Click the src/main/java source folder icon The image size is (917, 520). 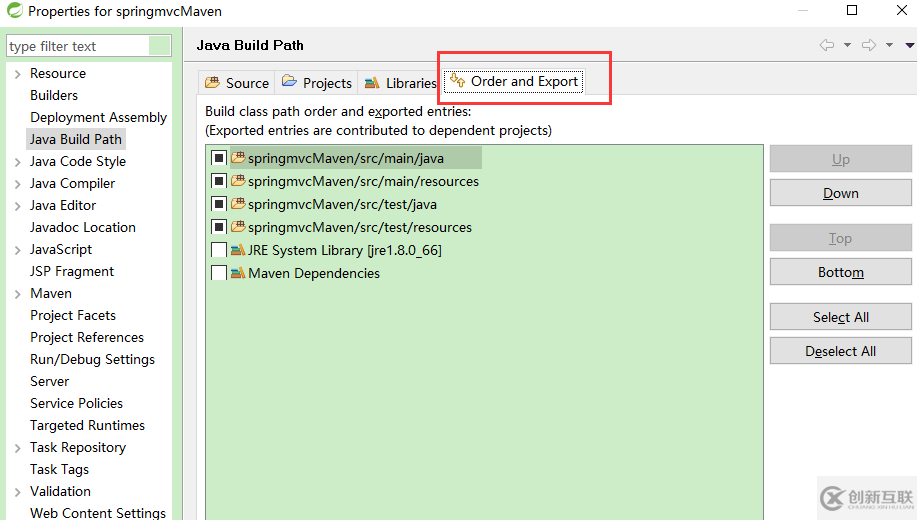[238, 158]
